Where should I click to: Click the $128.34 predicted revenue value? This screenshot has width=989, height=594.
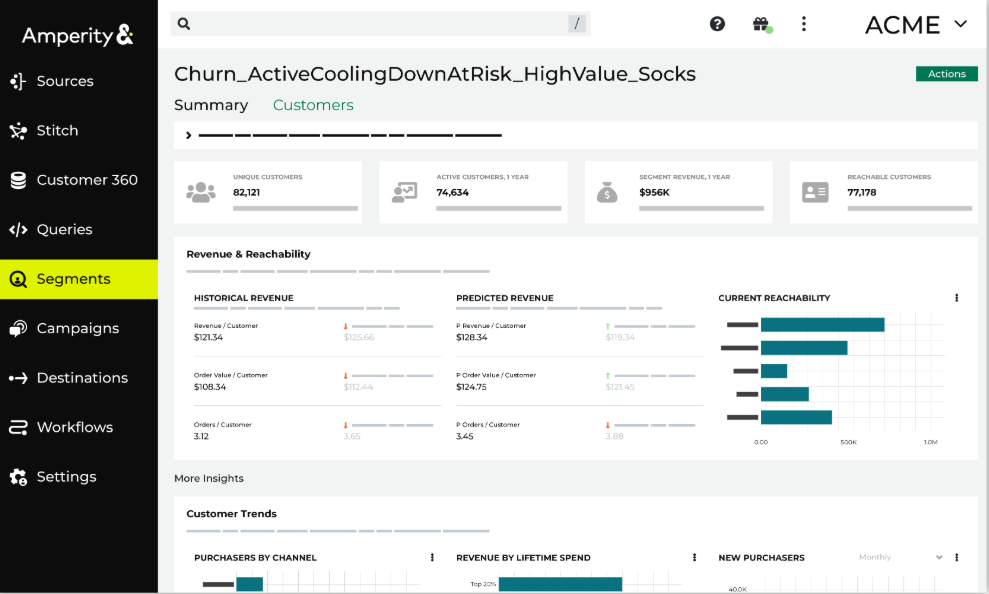point(472,337)
